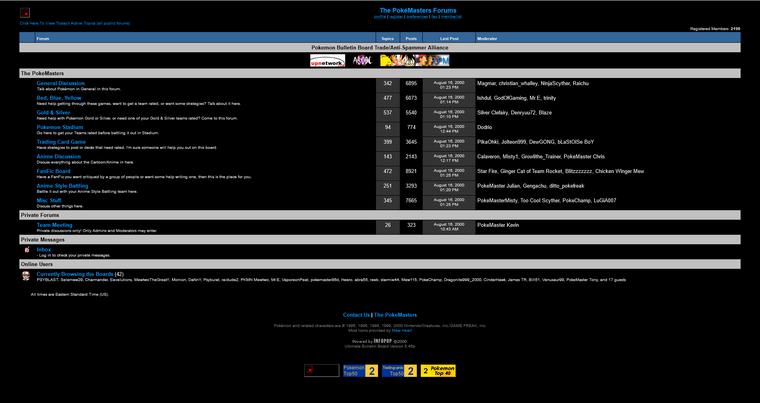
Task: Open the profile link in header
Action: click(380, 16)
